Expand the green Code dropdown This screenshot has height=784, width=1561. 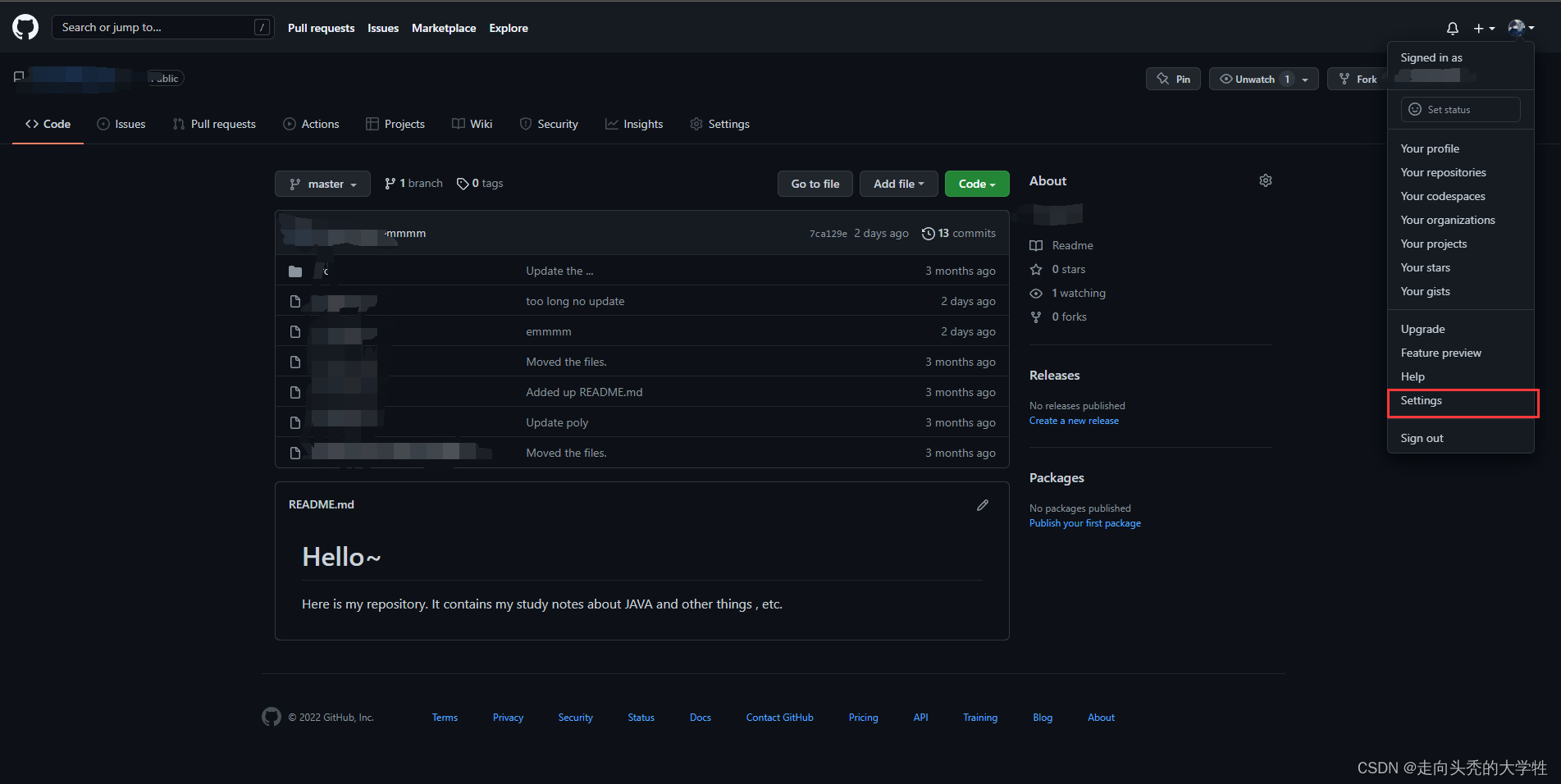coord(977,184)
